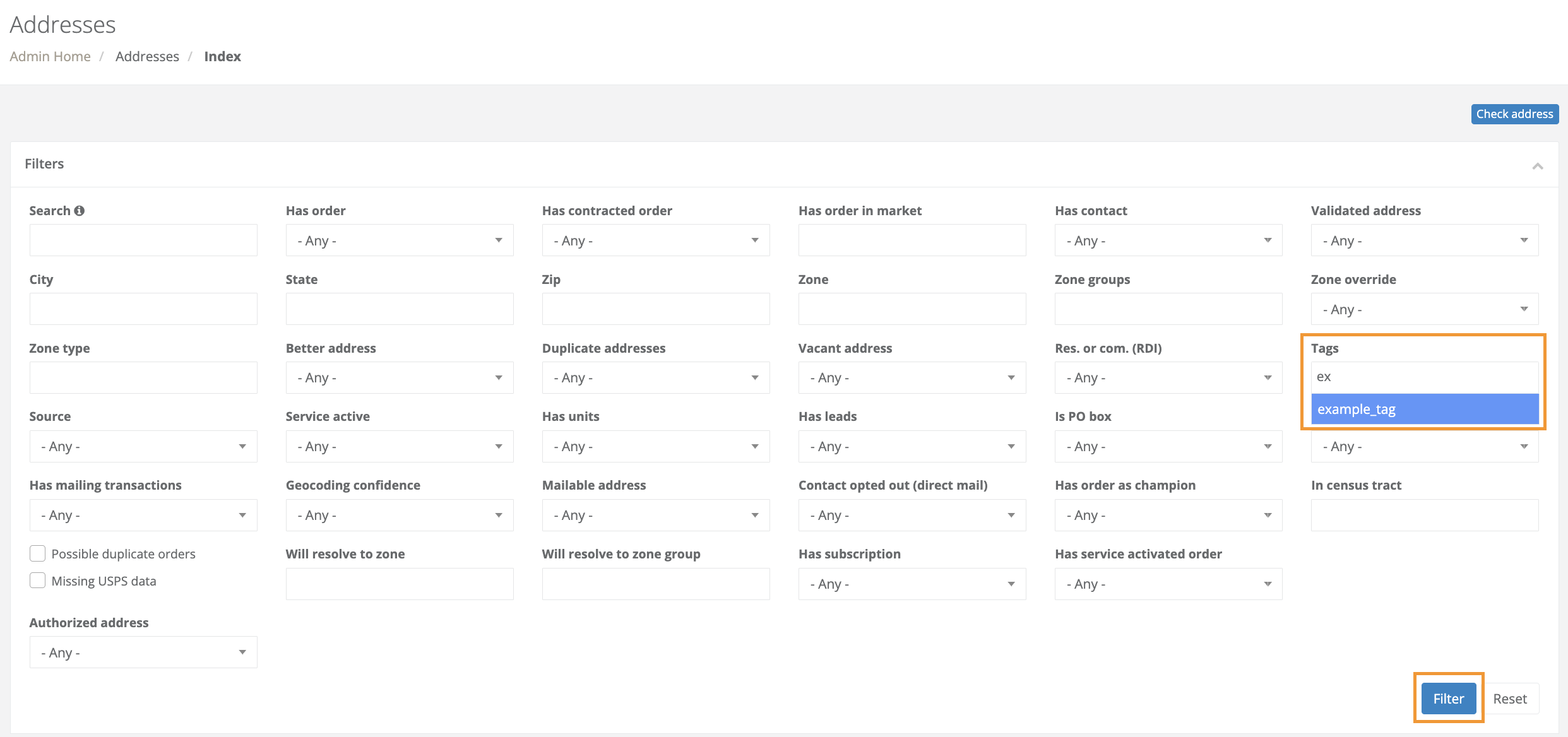Reset all filters

point(1509,699)
